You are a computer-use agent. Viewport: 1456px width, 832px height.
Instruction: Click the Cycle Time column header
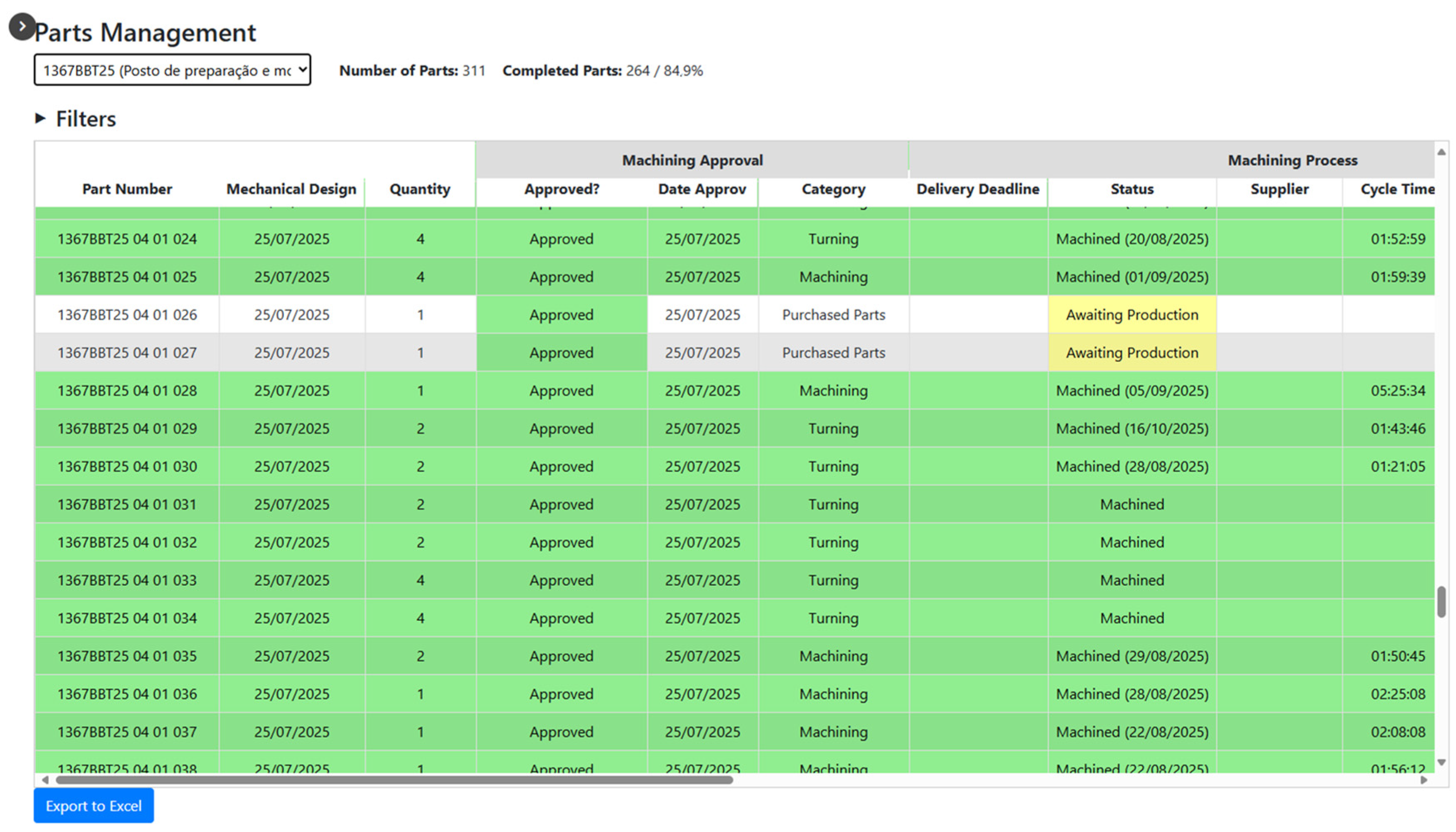point(1396,189)
